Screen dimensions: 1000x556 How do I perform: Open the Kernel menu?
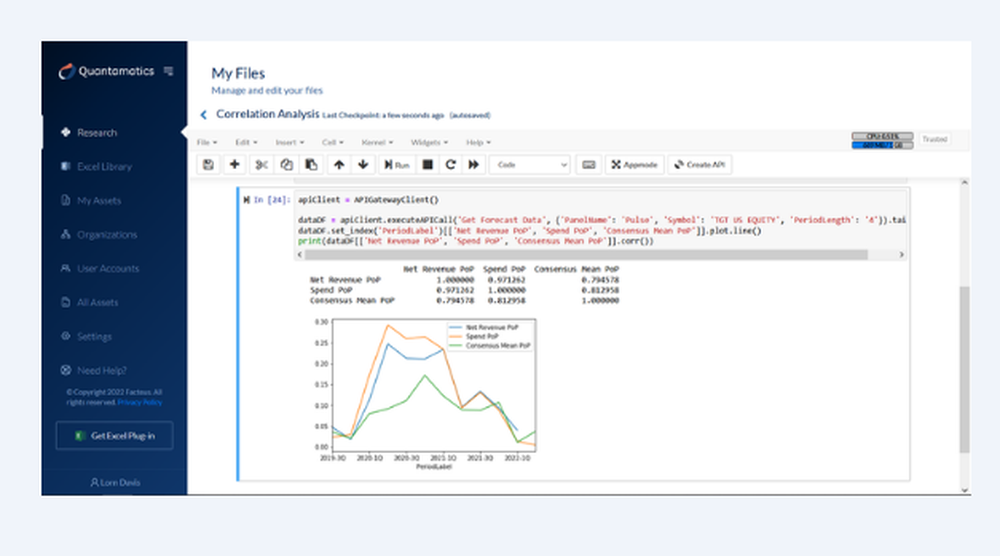pyautogui.click(x=377, y=142)
